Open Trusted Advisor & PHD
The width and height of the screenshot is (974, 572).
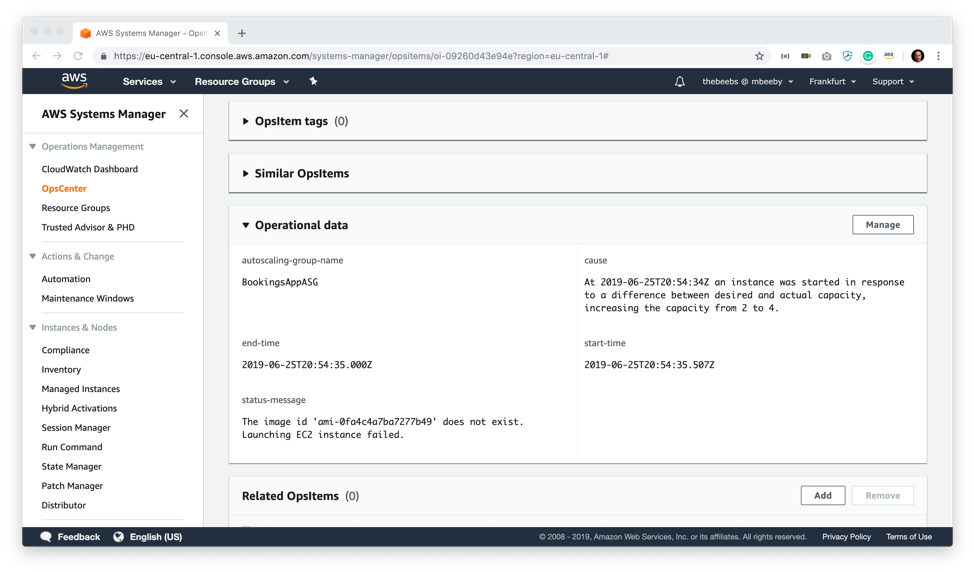[x=88, y=227]
